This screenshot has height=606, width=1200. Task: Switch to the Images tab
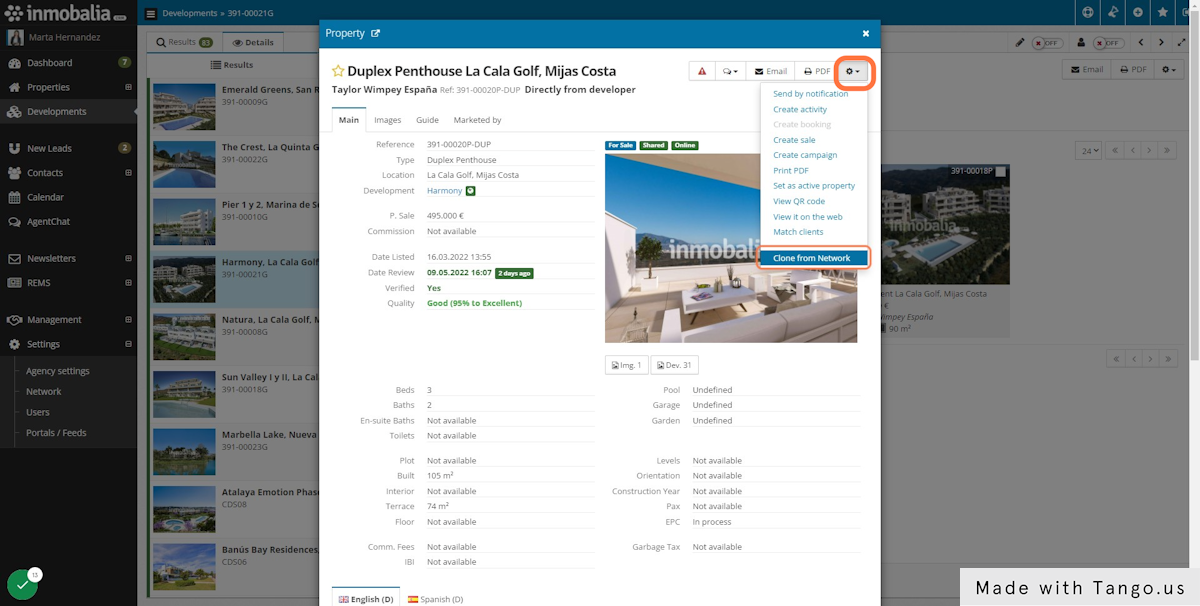point(387,119)
